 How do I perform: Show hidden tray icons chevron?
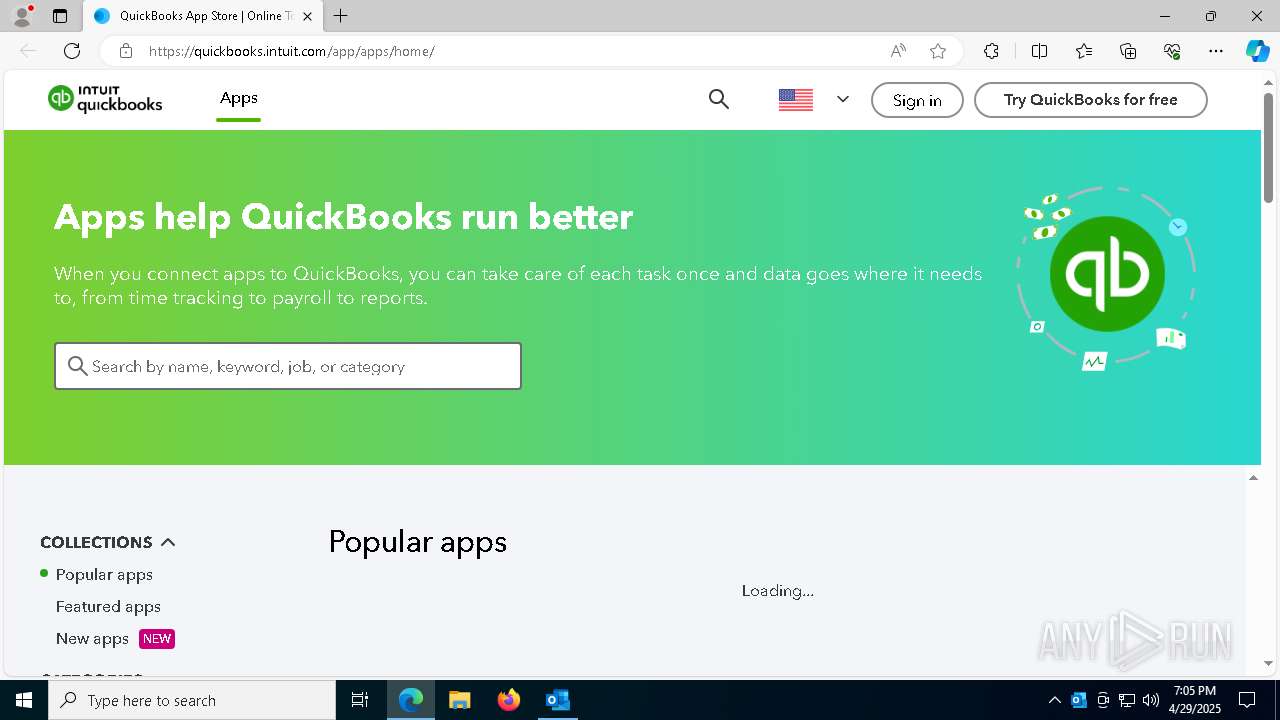(1054, 700)
